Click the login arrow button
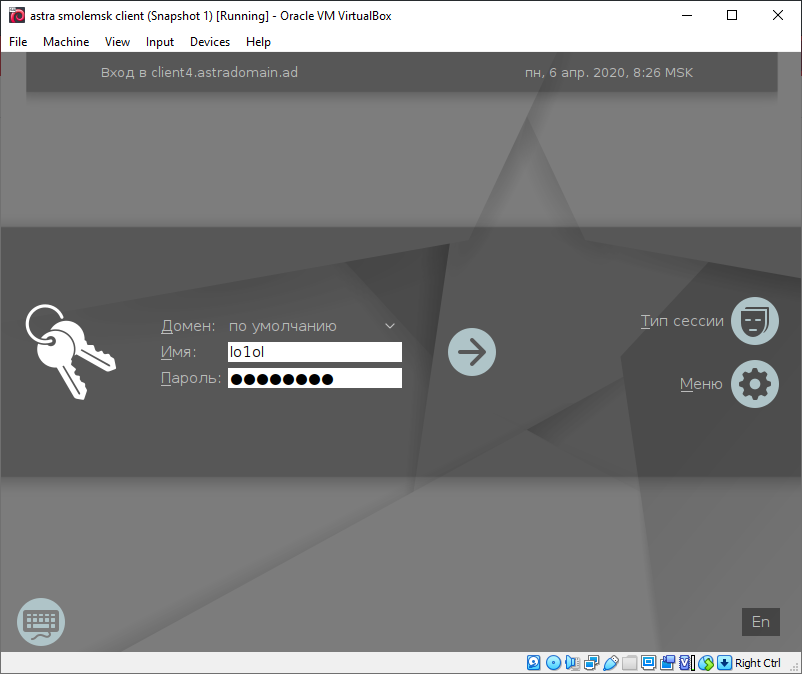The image size is (802, 674). click(x=472, y=352)
